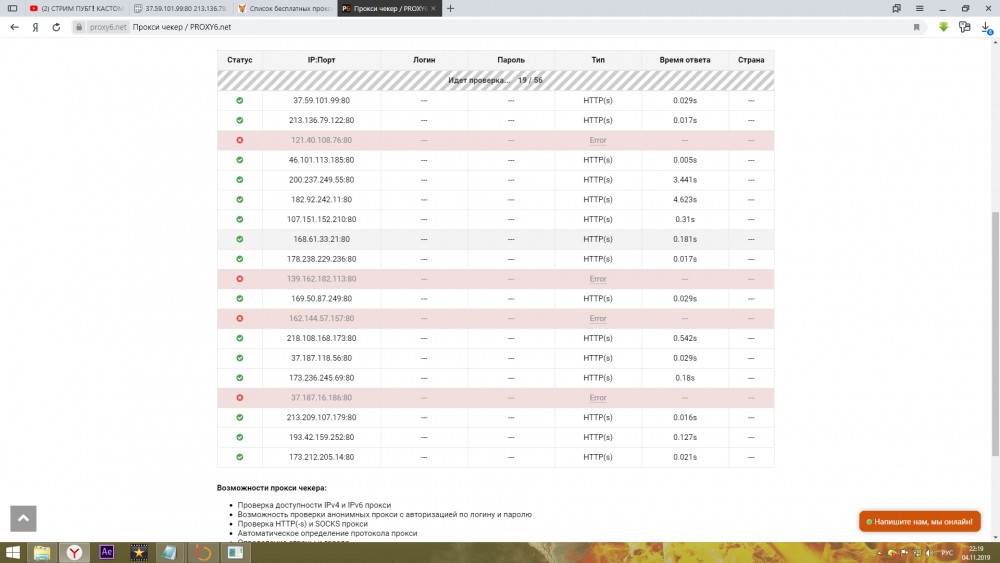Open downloads via download arrow icon
Image resolution: width=1000 pixels, height=563 pixels.
coord(985,27)
